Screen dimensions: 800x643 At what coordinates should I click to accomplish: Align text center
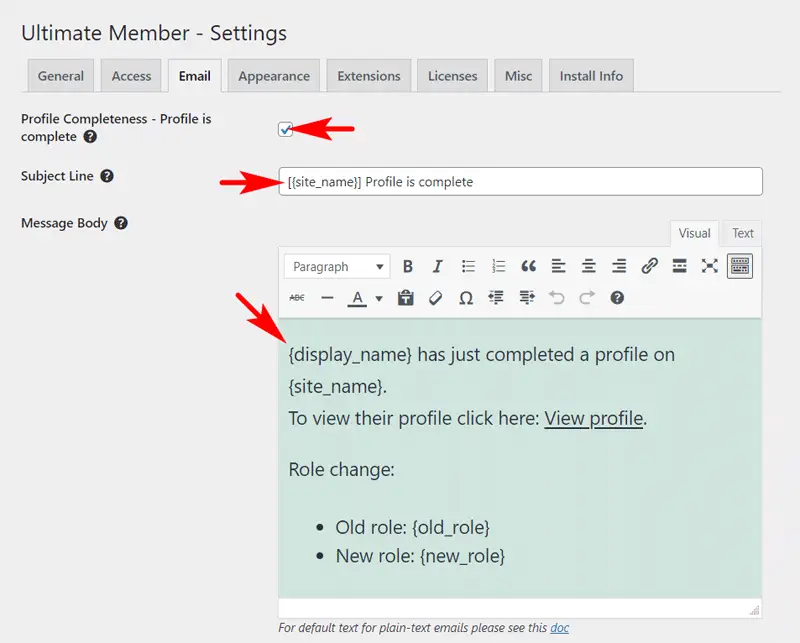pyautogui.click(x=589, y=266)
